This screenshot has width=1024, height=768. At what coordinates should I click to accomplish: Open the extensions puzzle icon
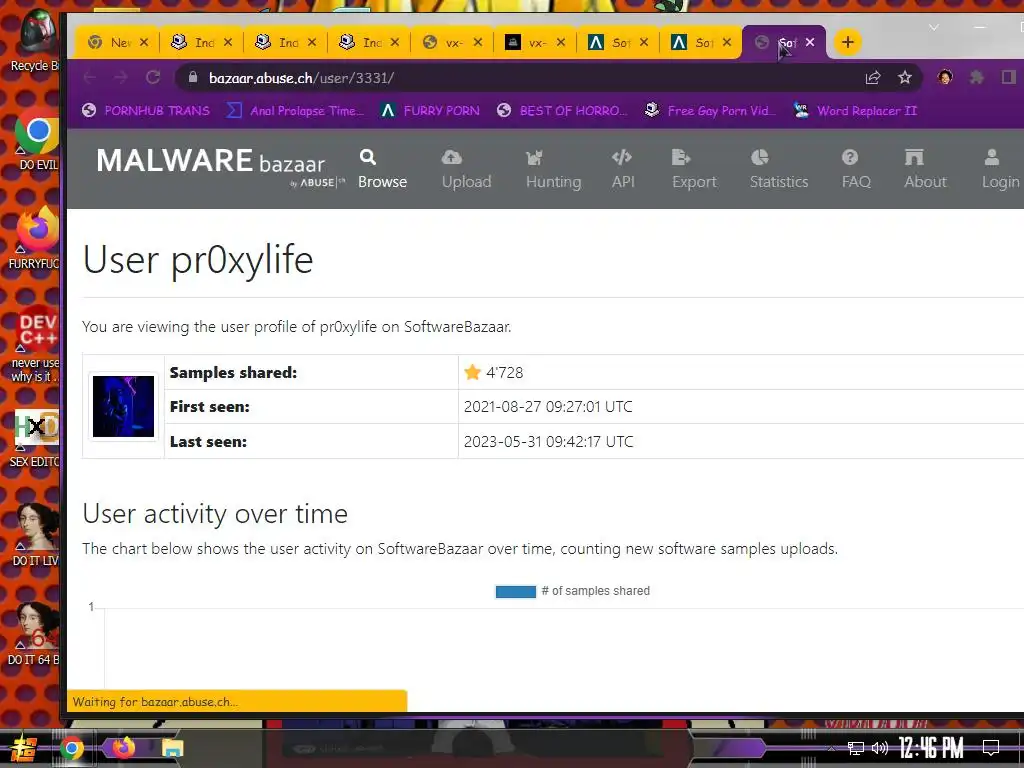pos(976,78)
